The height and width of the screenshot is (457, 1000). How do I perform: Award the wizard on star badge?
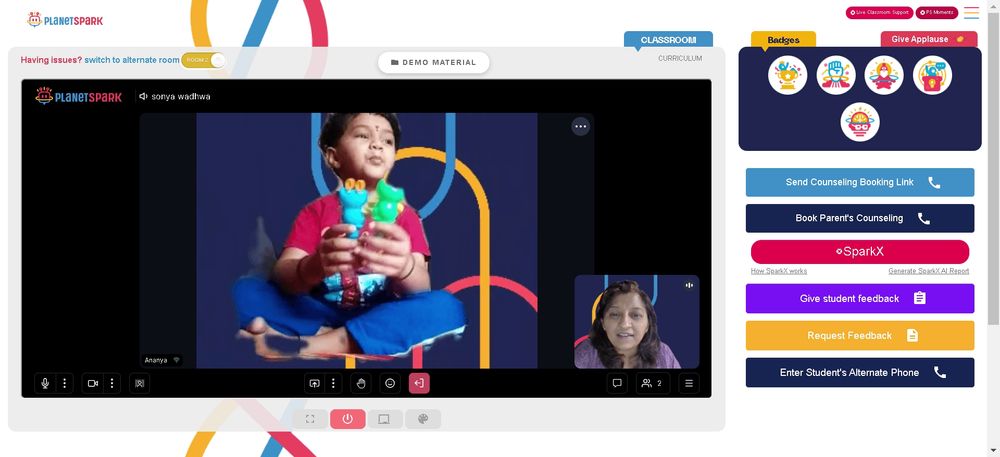coord(884,75)
